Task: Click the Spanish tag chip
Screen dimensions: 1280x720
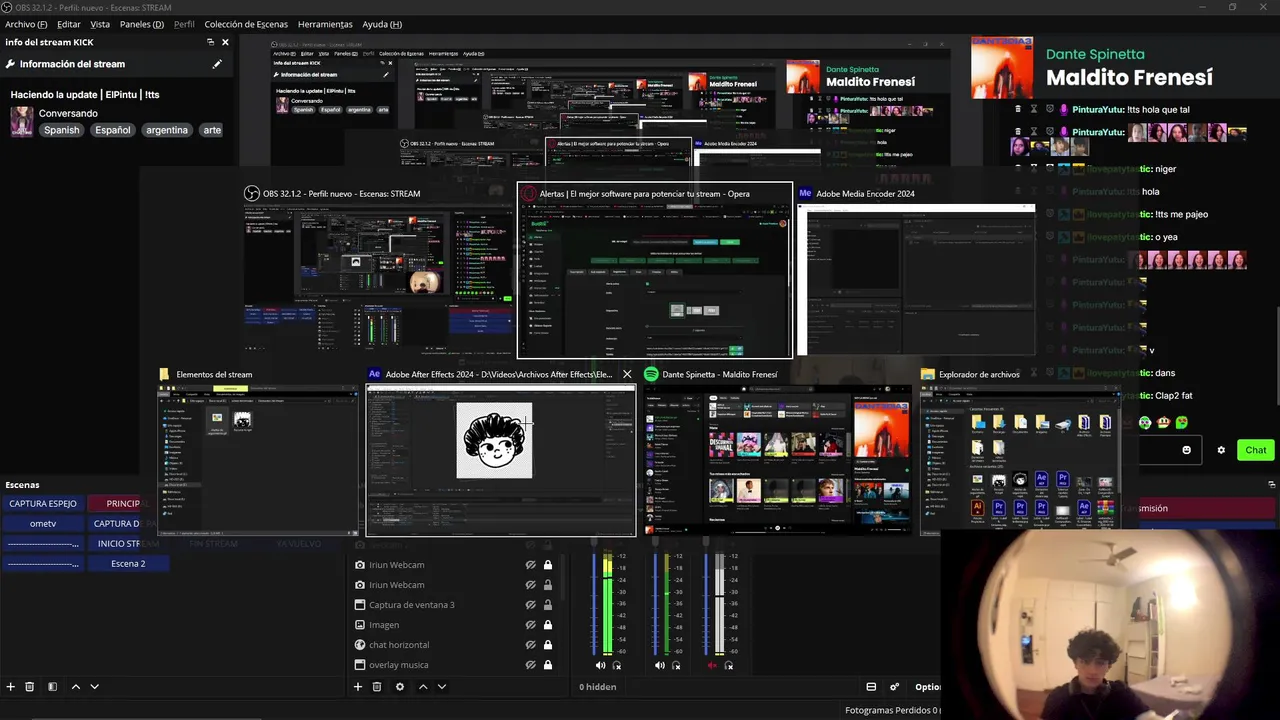Action: [x=61, y=130]
